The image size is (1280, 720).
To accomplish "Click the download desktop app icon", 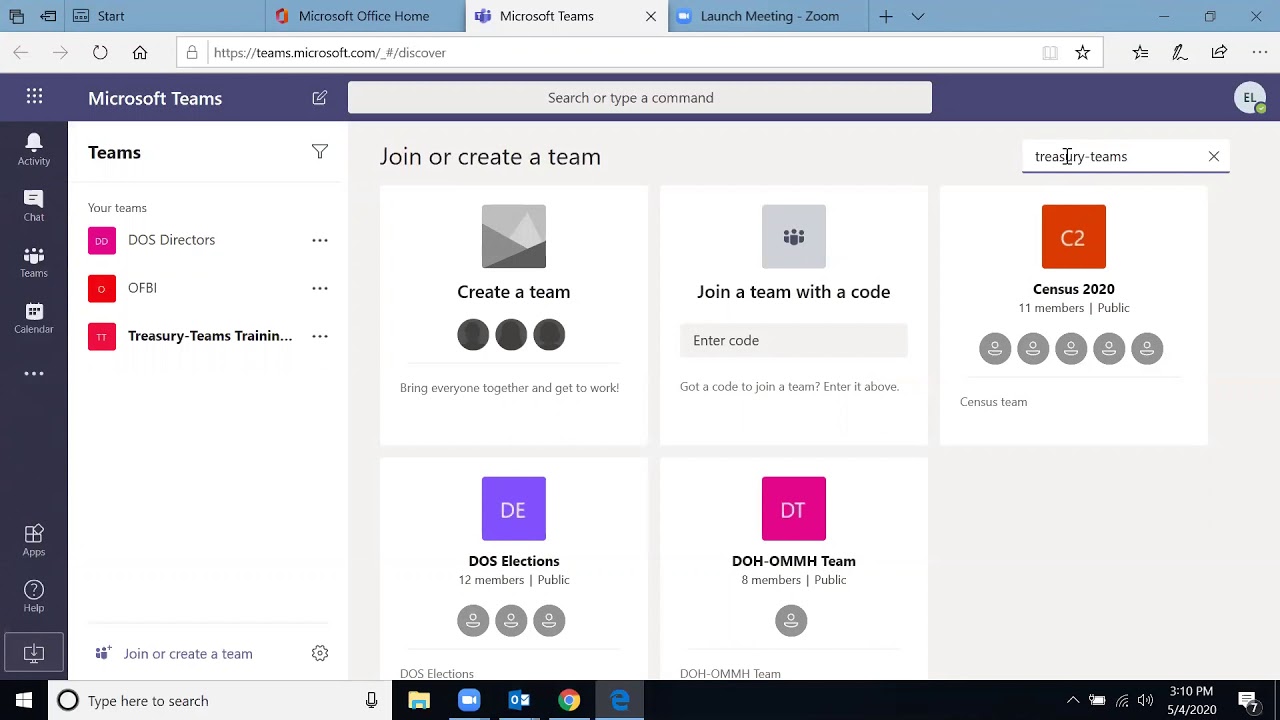I will click(34, 653).
